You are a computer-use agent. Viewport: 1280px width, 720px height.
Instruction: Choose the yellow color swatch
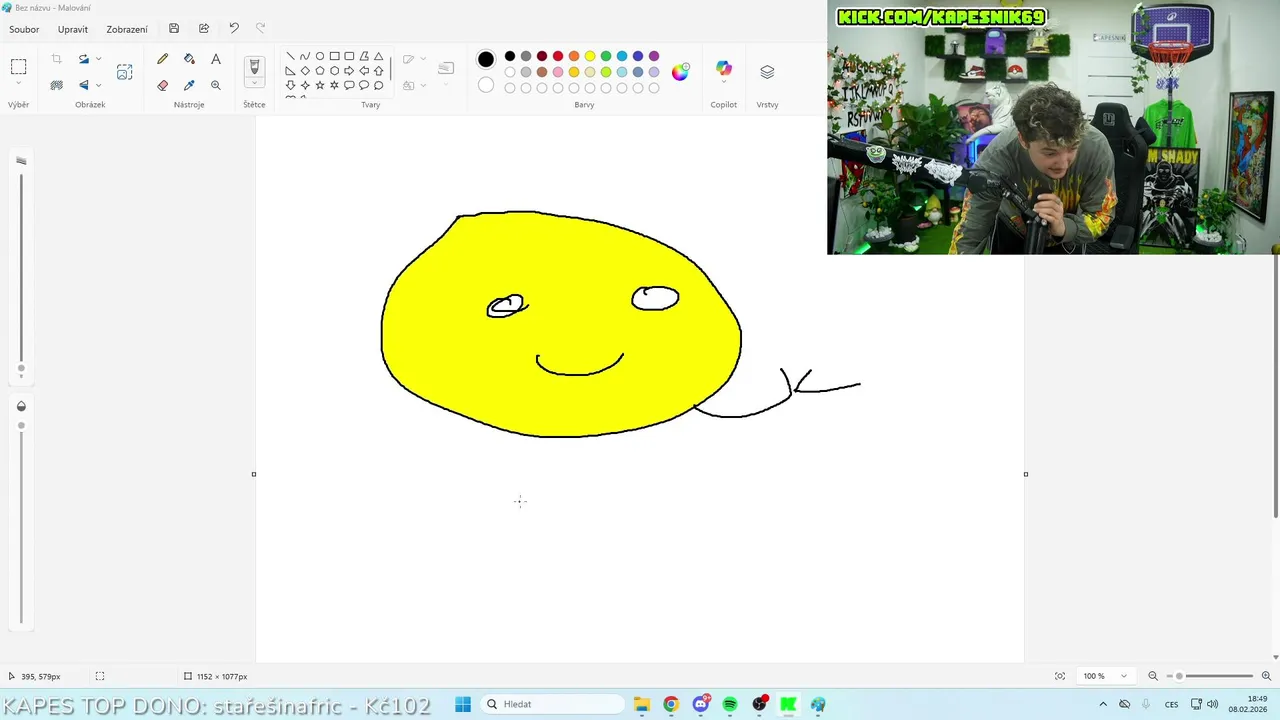[590, 56]
